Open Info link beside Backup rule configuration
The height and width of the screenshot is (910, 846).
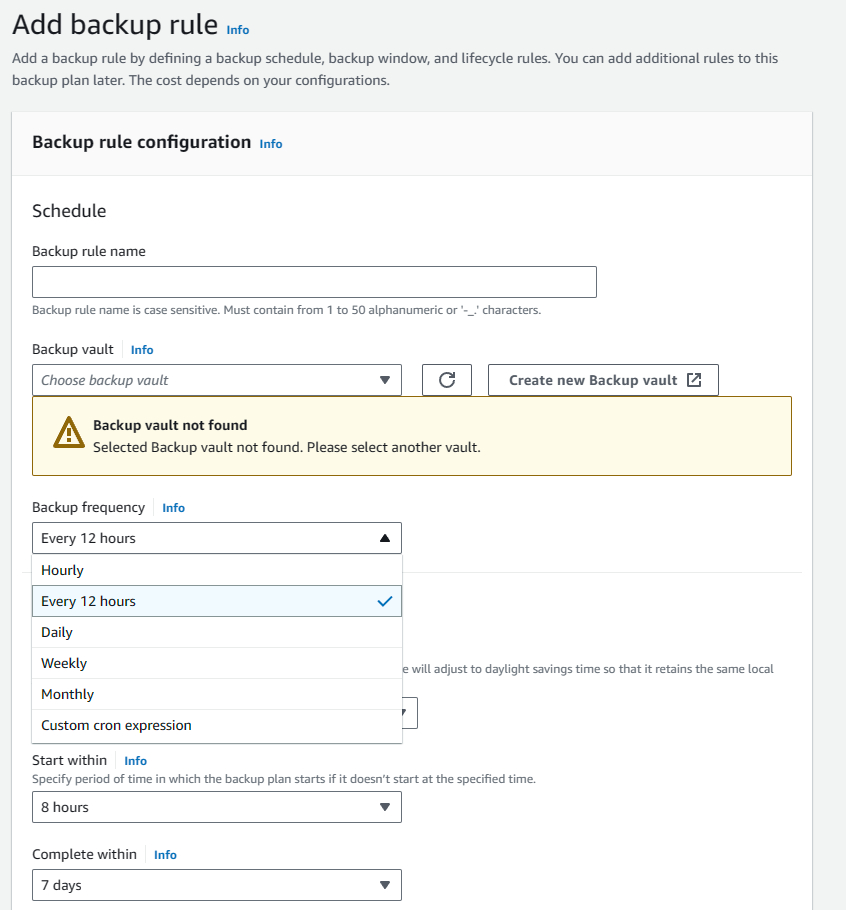[x=271, y=144]
